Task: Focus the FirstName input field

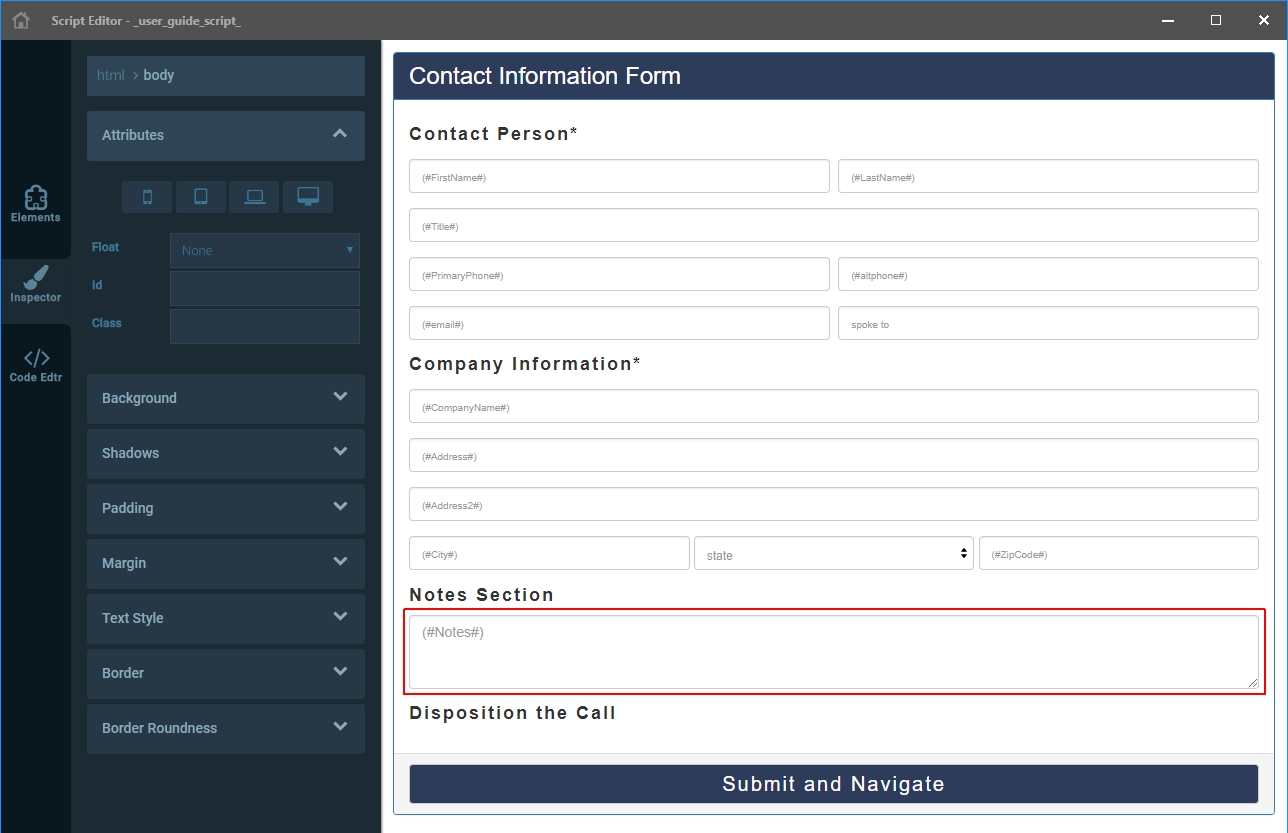Action: point(619,176)
